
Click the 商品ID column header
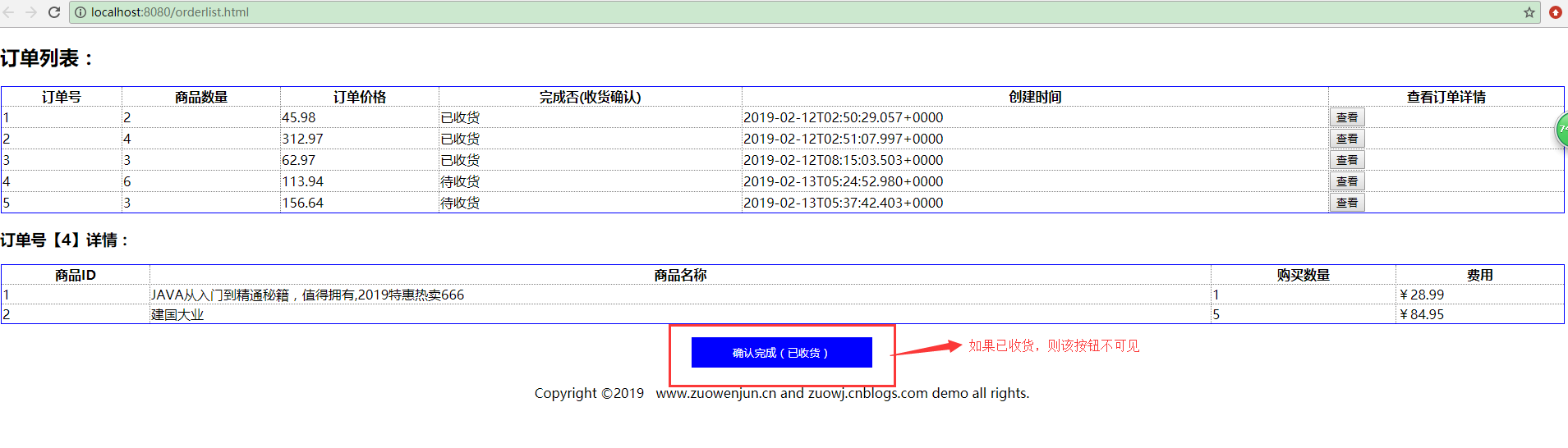(x=76, y=275)
